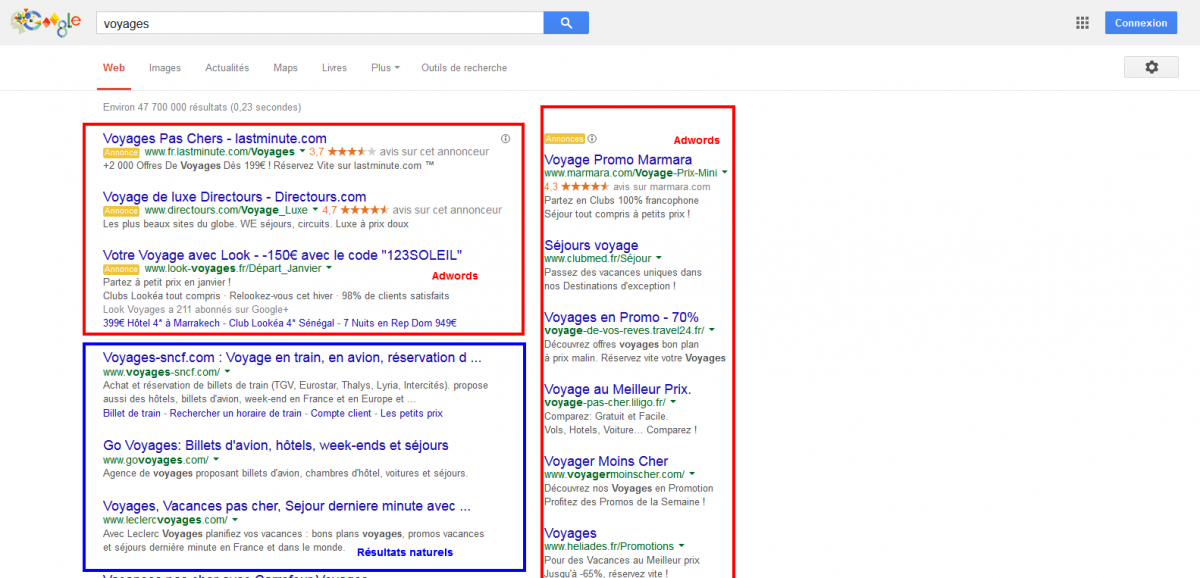Open the 'Voyages' heliades.fr ad title
1200x578 pixels.
pos(570,533)
